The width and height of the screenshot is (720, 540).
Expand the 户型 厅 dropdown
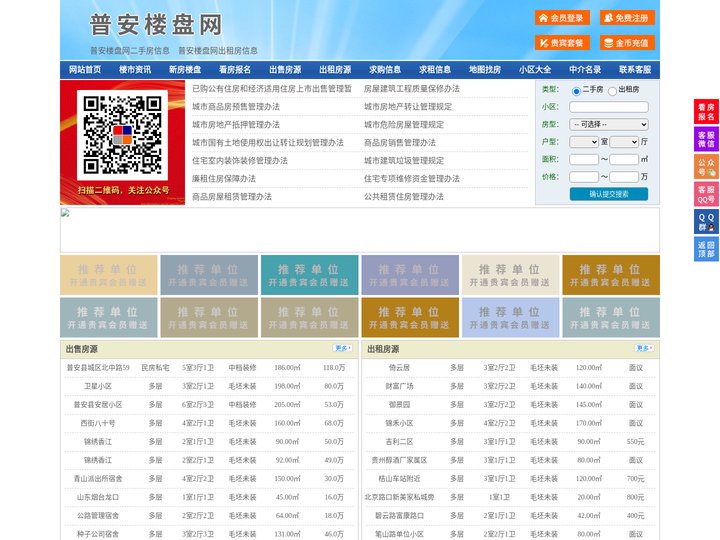pos(624,142)
